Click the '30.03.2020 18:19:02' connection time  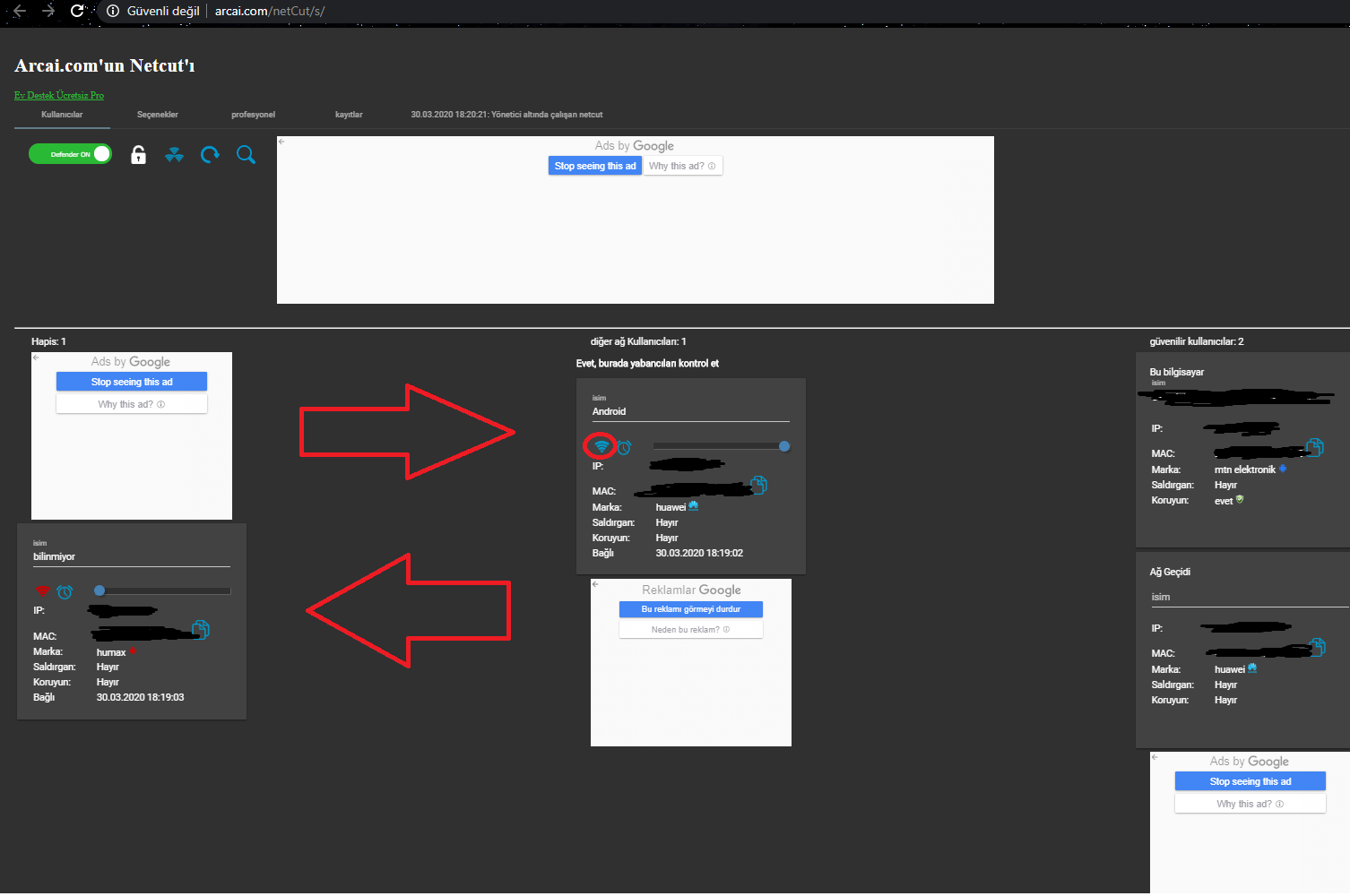tap(699, 553)
